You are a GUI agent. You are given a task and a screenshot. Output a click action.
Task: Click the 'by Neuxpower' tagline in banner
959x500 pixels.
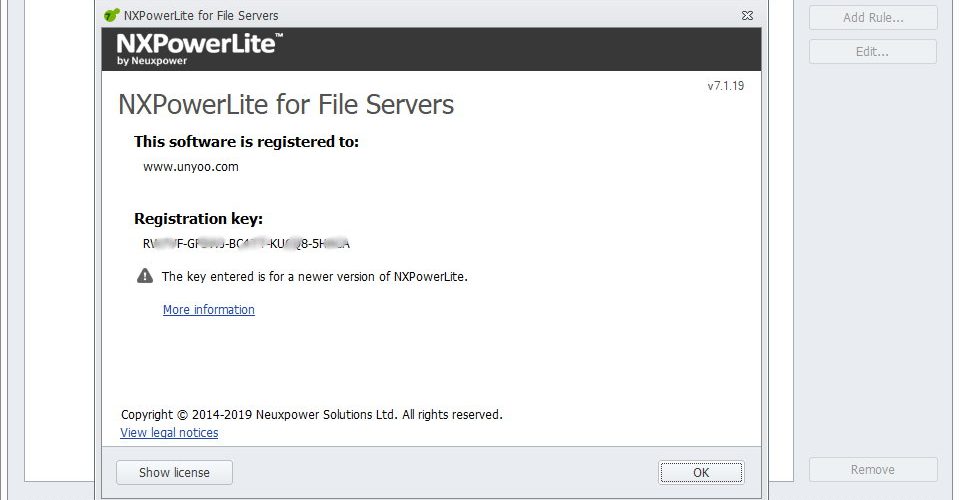click(152, 61)
